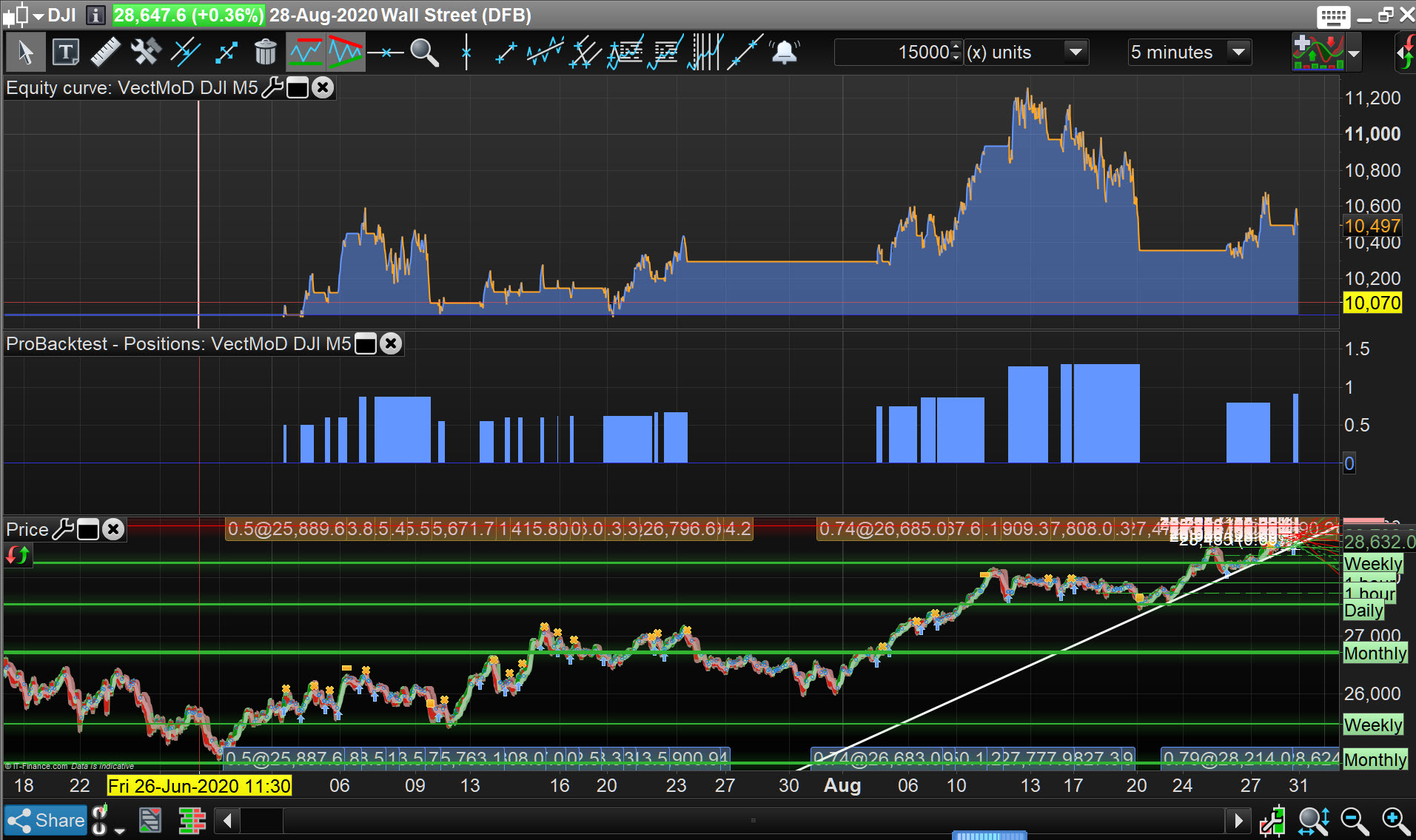Open the on-screen keyboard icon
Viewport: 1416px width, 840px height.
(1334, 16)
